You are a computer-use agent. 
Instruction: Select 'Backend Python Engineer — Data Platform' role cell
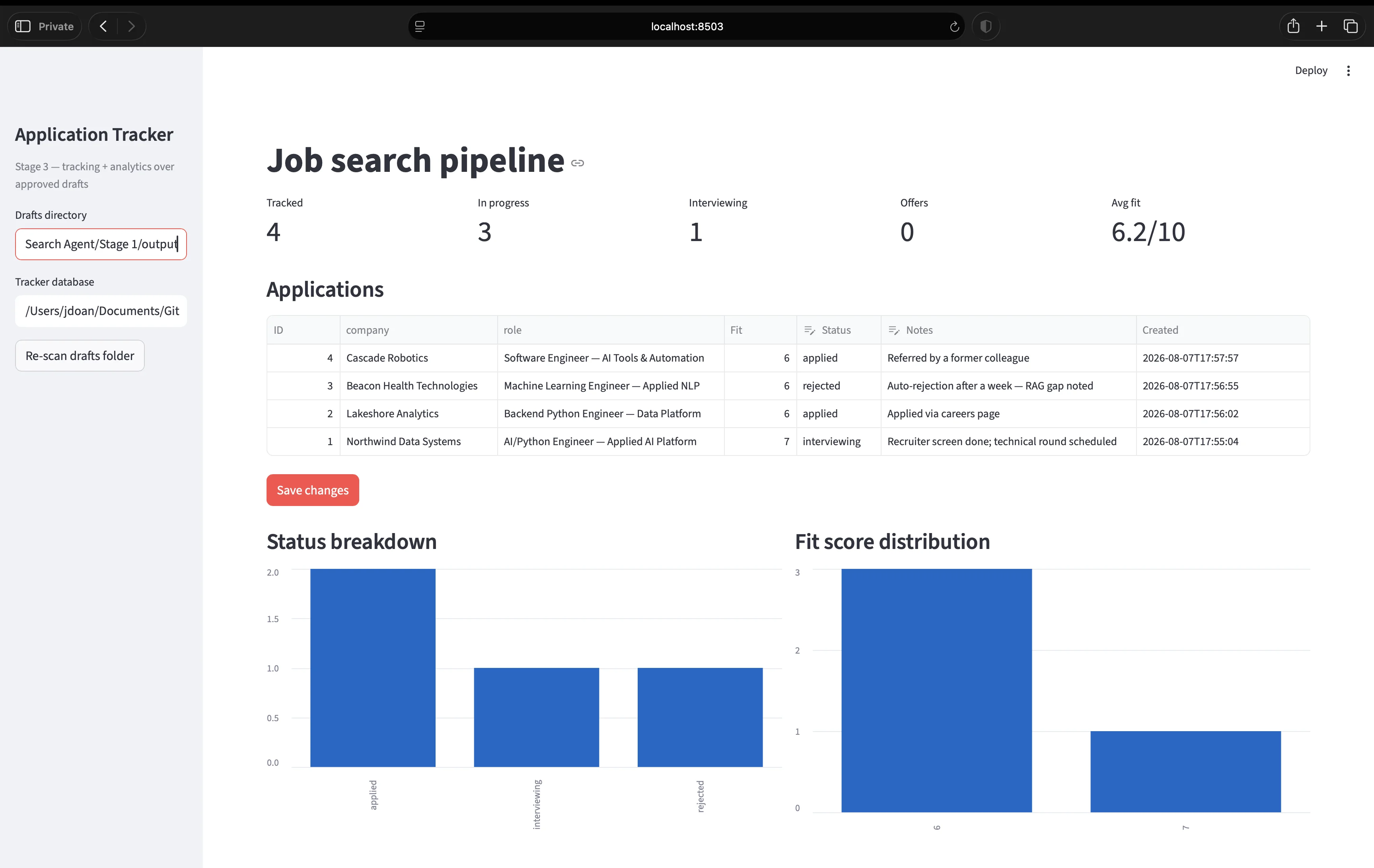[x=611, y=414]
